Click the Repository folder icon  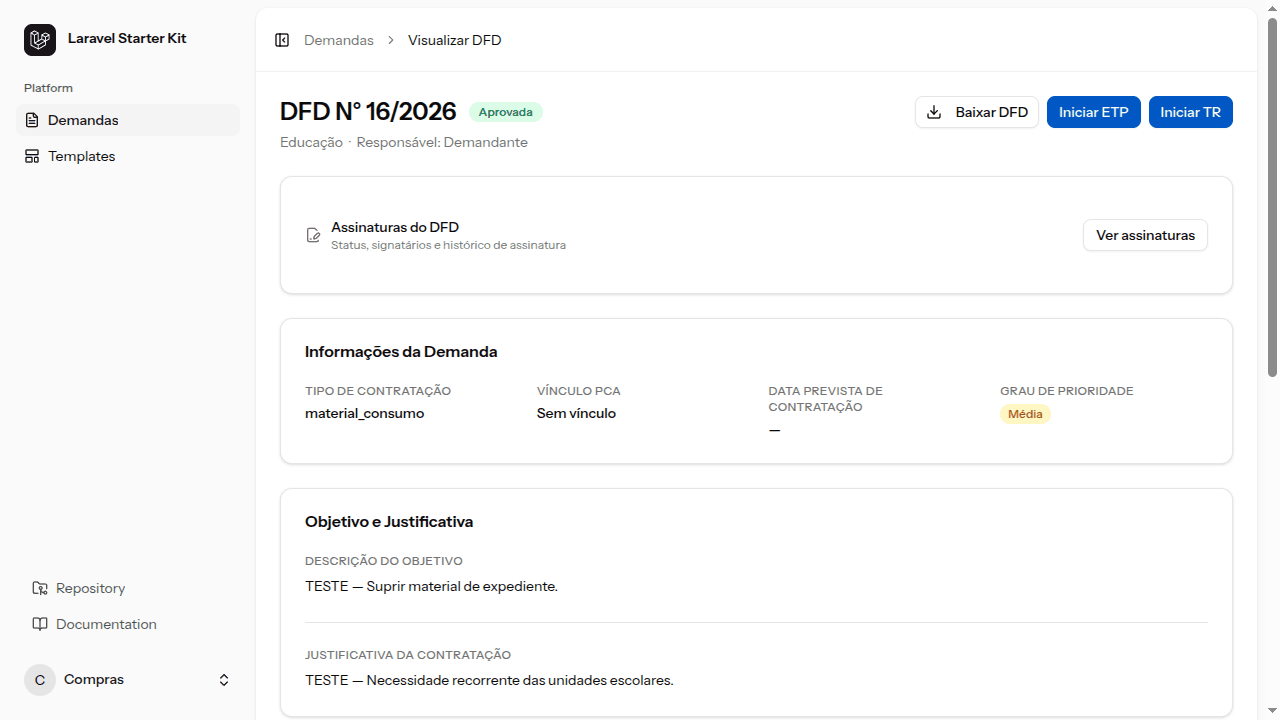point(40,588)
